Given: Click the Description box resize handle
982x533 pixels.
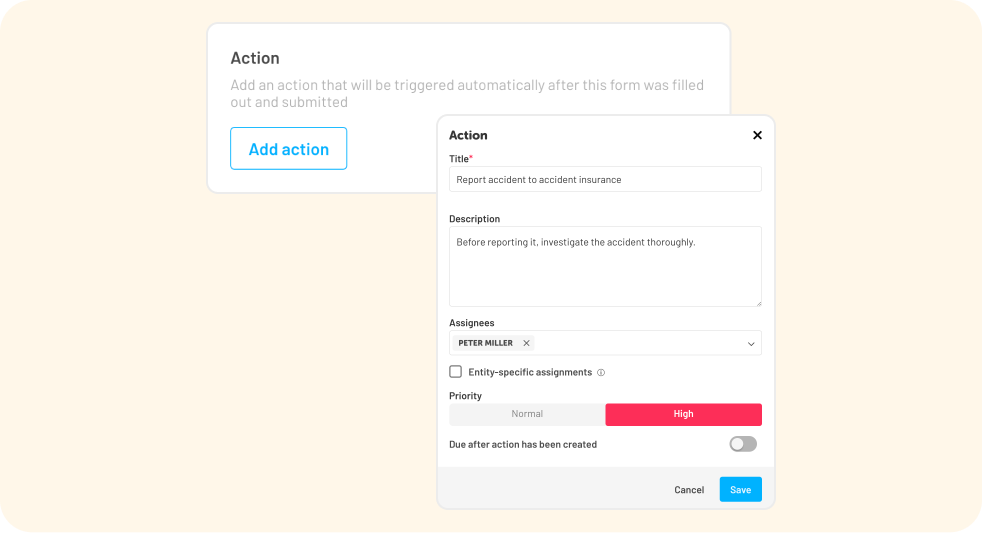Looking at the screenshot, I should tap(757, 302).
